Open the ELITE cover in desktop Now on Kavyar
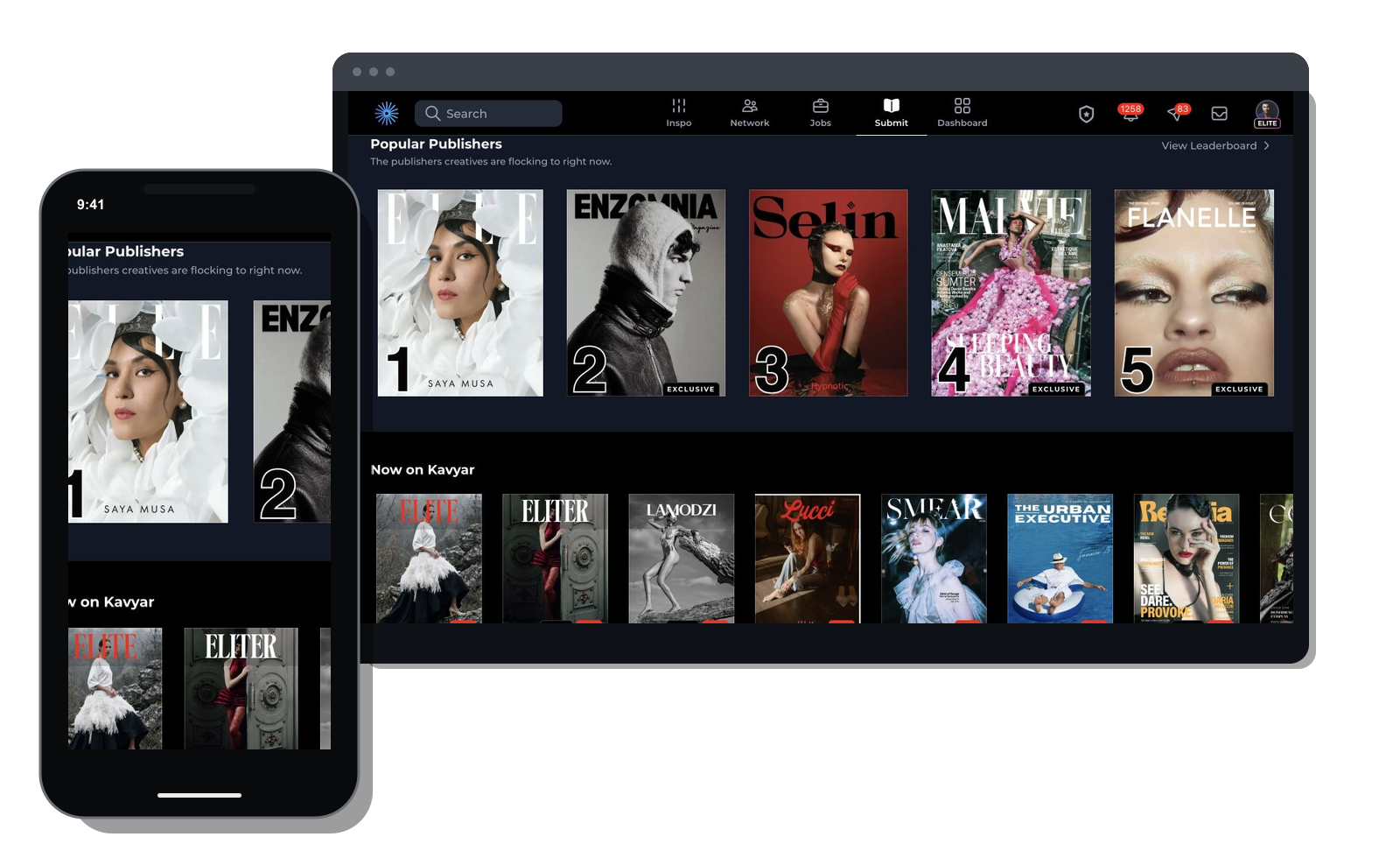 coord(429,559)
